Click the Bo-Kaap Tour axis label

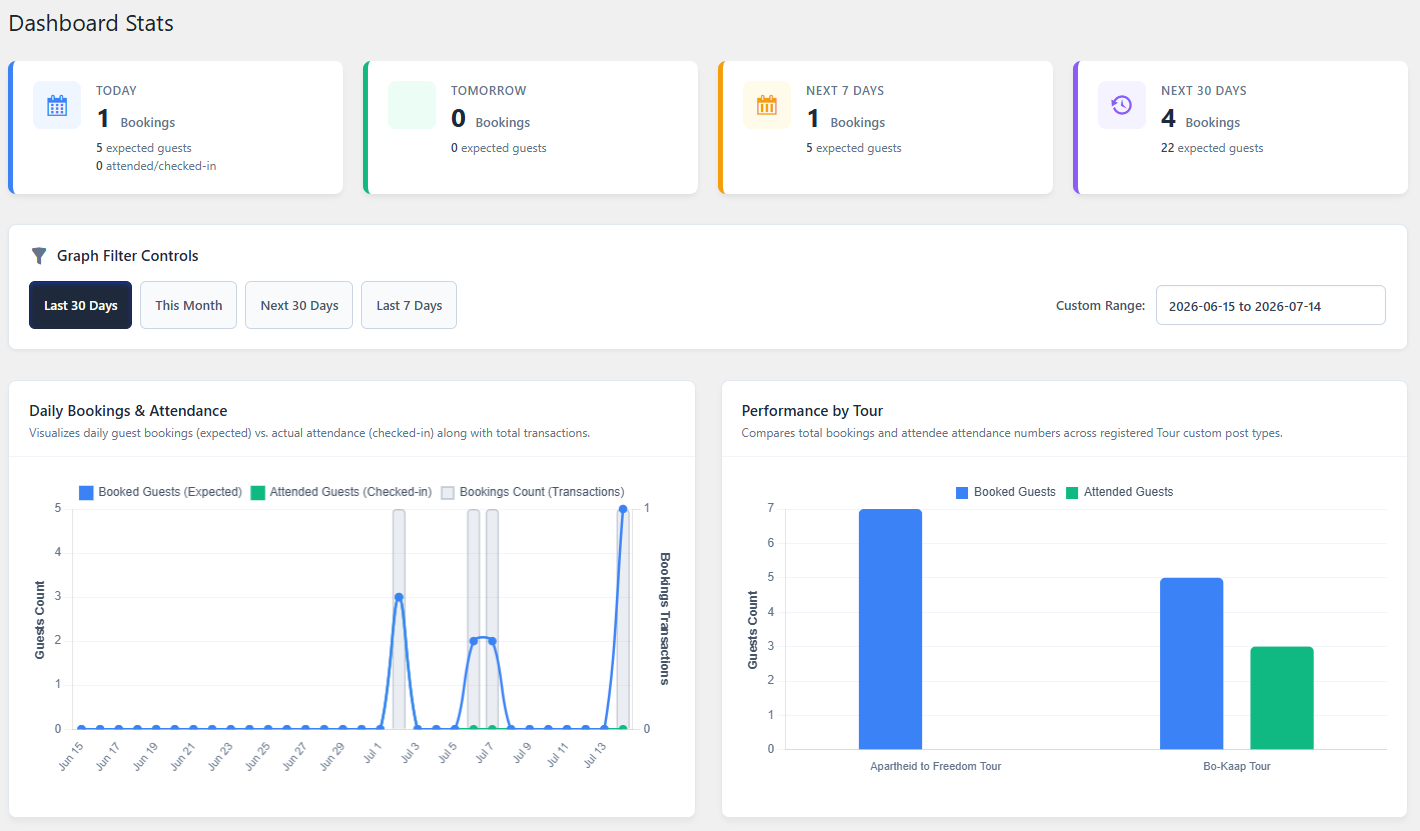1237,766
